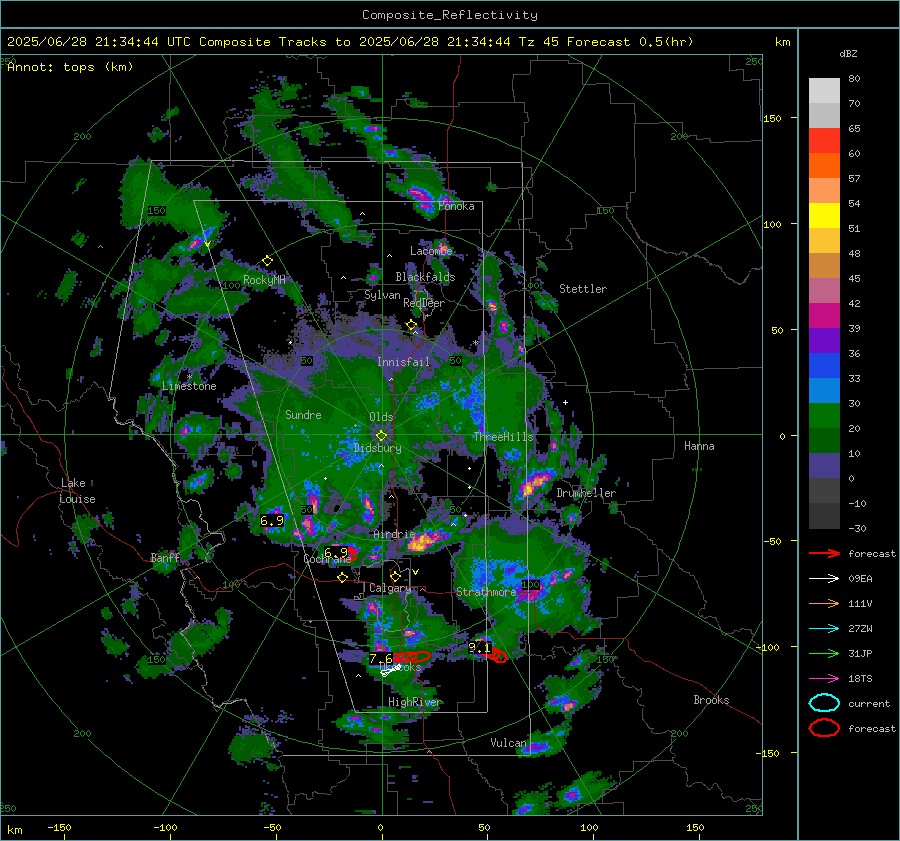900x841 pixels.
Task: Click the Sundre city label
Action: point(303,414)
